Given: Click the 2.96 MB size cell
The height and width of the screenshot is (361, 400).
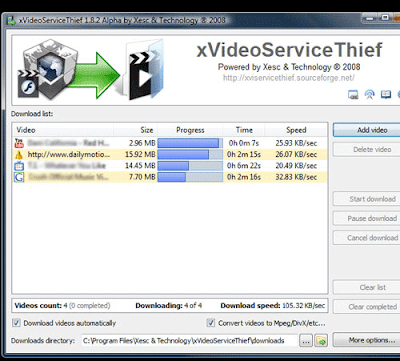Looking at the screenshot, I should pyautogui.click(x=142, y=143).
